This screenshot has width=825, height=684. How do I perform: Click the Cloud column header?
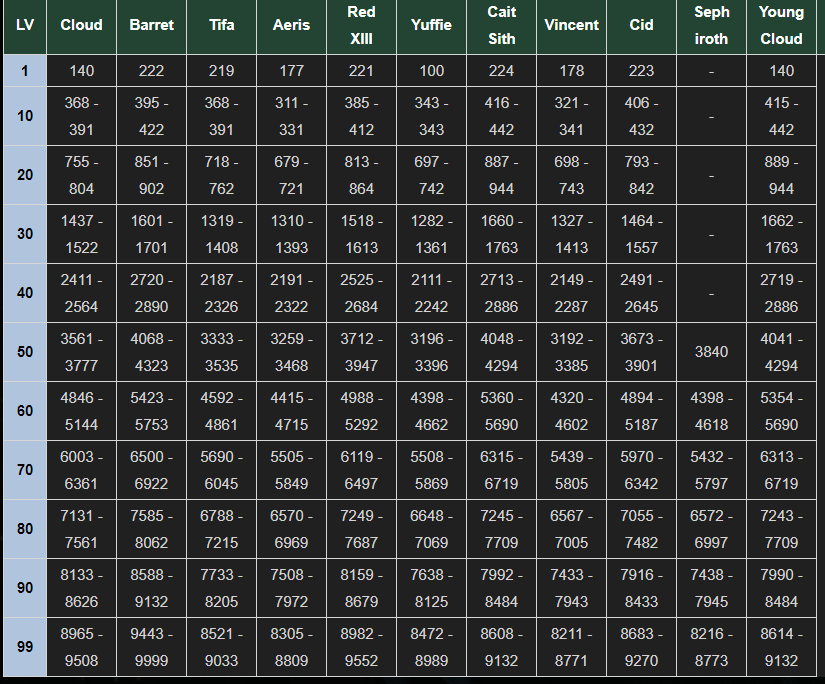point(82,25)
